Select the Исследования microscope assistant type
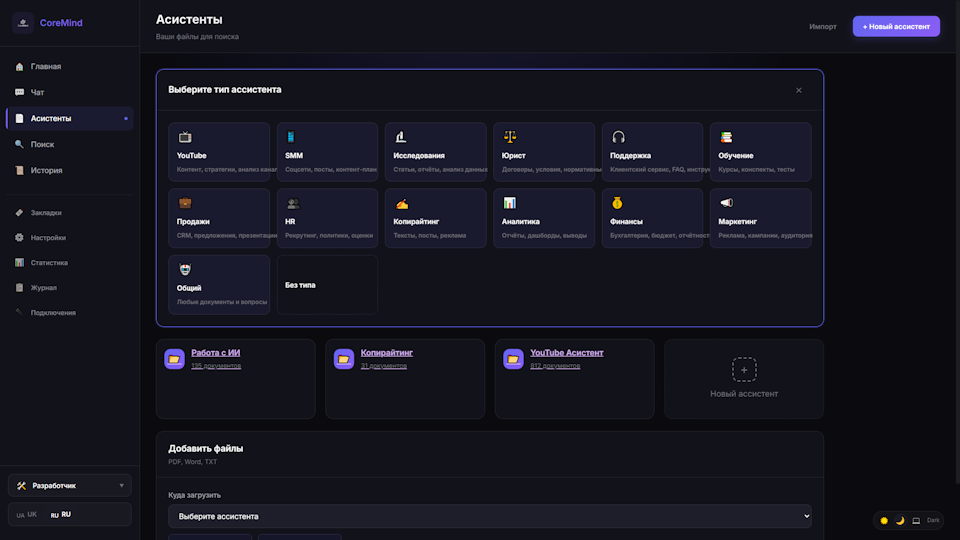Image resolution: width=960 pixels, height=540 pixels. coord(435,152)
